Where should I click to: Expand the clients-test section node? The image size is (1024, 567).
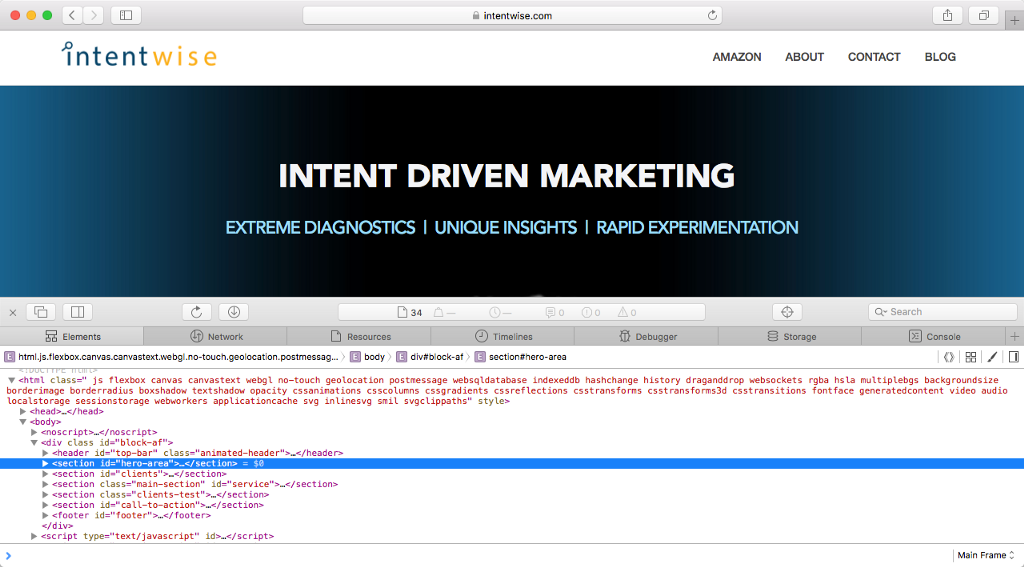point(45,495)
